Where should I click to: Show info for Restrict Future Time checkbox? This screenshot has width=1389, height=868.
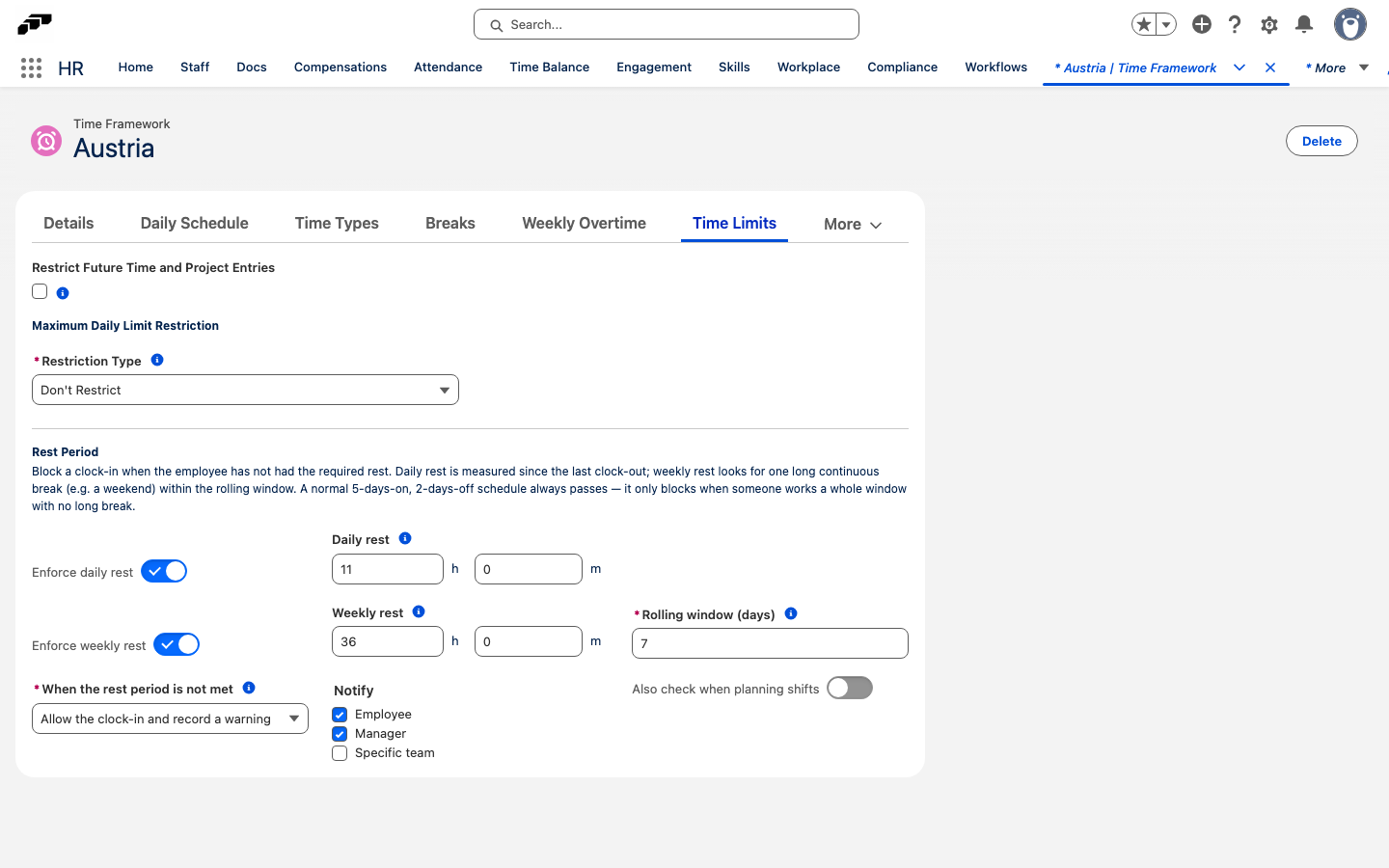pyautogui.click(x=63, y=293)
